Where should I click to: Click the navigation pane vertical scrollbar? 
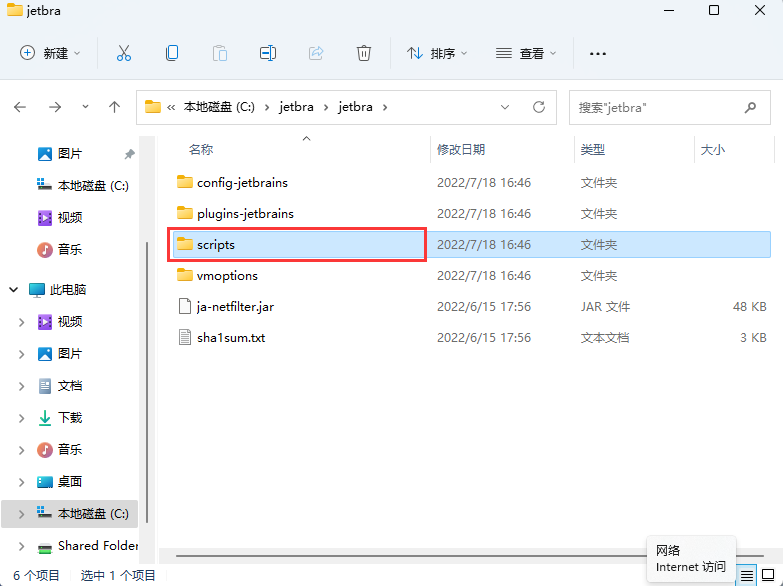tap(147, 382)
